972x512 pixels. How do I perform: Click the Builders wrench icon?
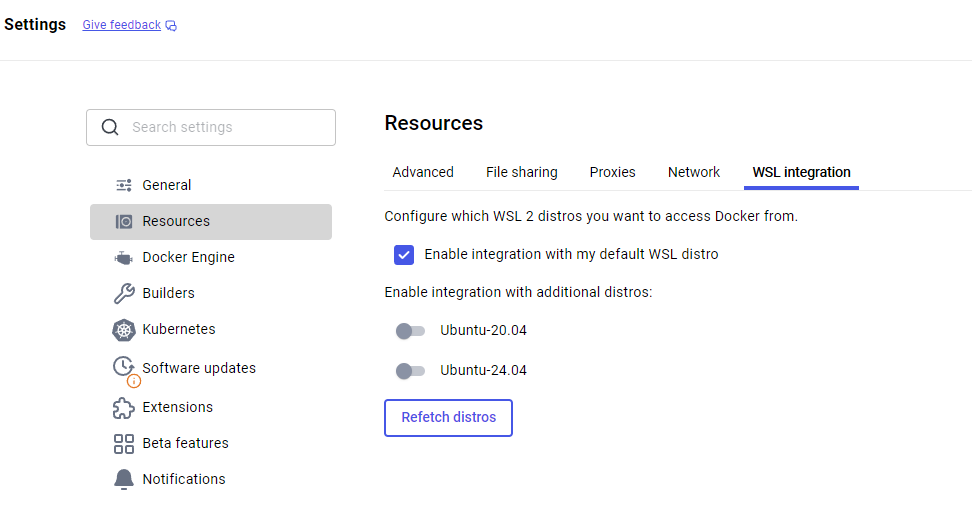pyautogui.click(x=124, y=293)
